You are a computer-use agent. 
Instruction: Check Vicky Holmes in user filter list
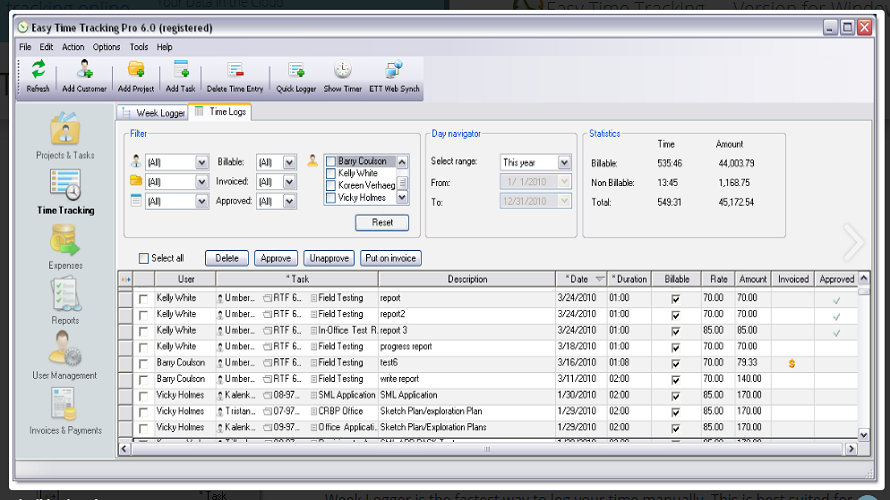[331, 198]
